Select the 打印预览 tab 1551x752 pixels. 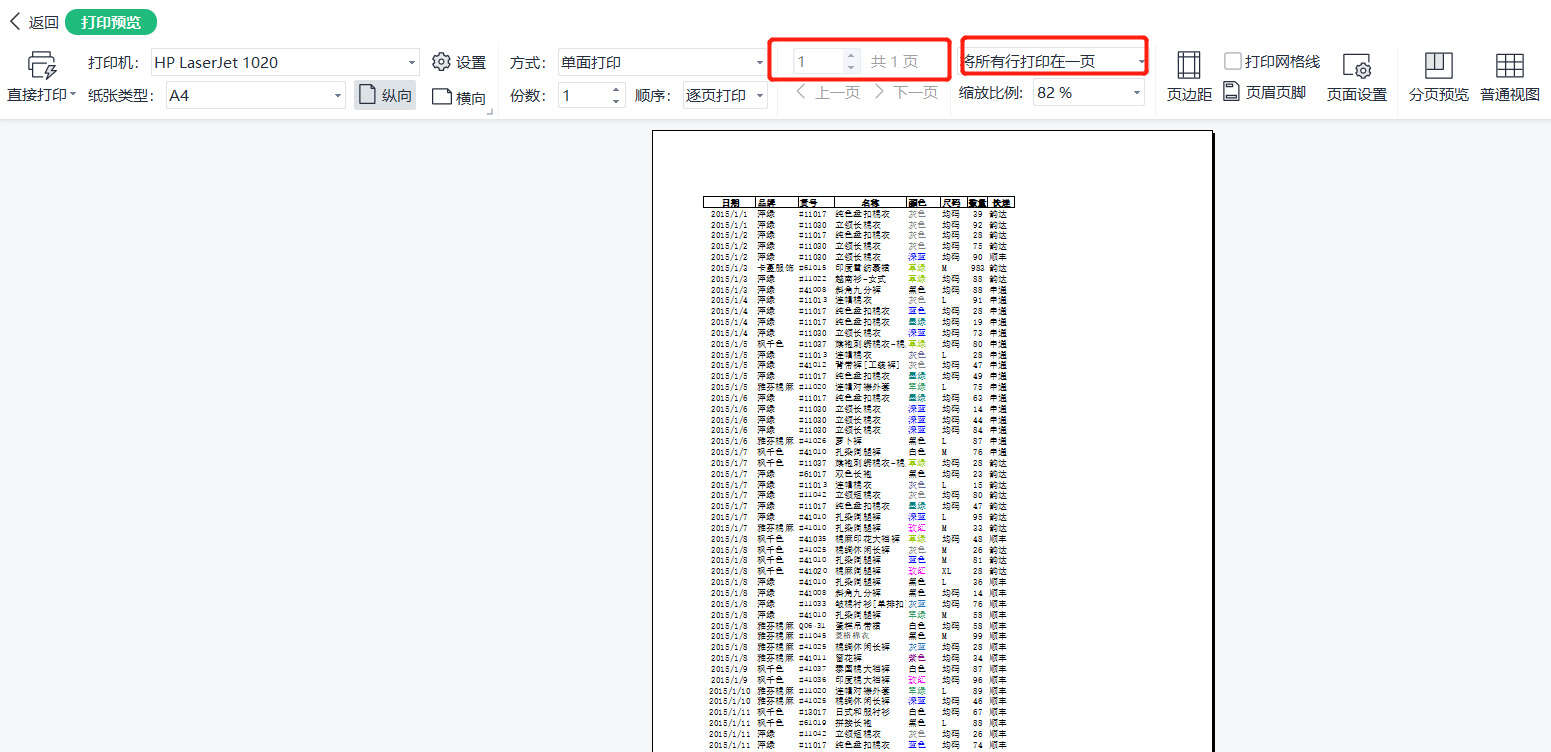(x=110, y=22)
